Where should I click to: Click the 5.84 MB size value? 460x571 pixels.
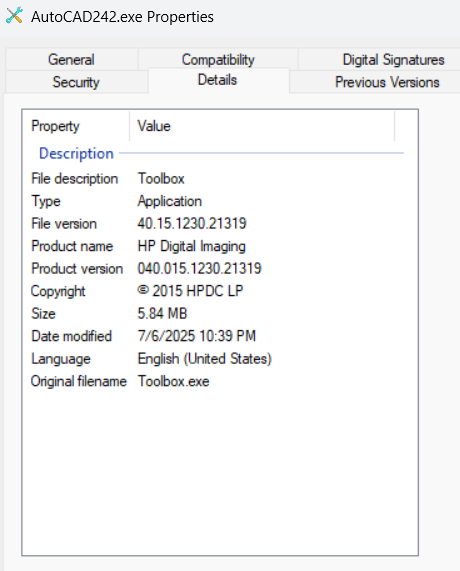pyautogui.click(x=162, y=314)
